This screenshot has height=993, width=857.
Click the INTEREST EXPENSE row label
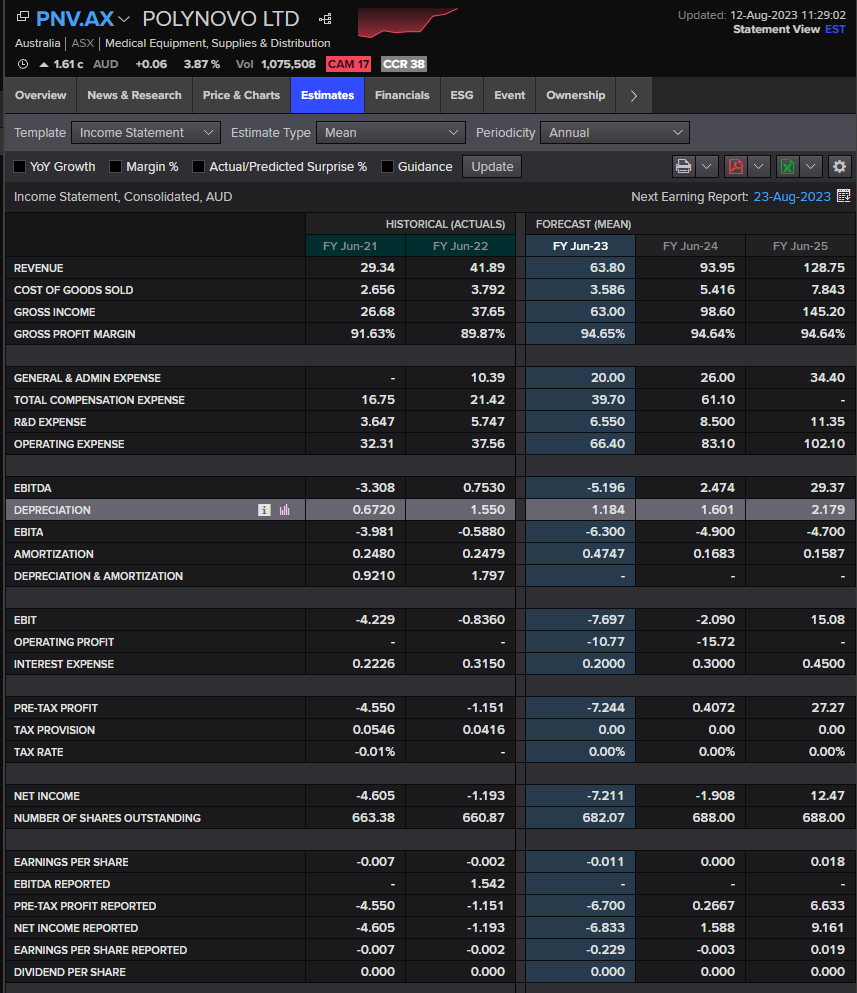tap(64, 664)
